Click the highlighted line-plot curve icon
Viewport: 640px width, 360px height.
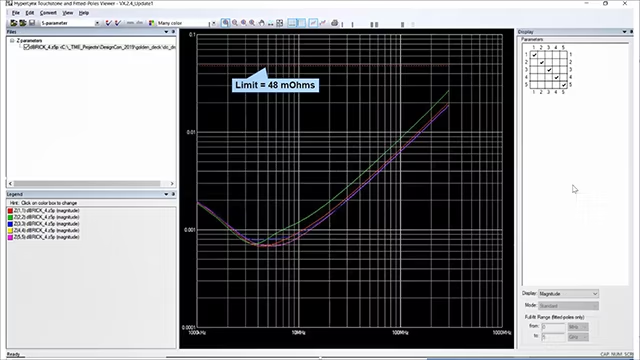pos(313,23)
